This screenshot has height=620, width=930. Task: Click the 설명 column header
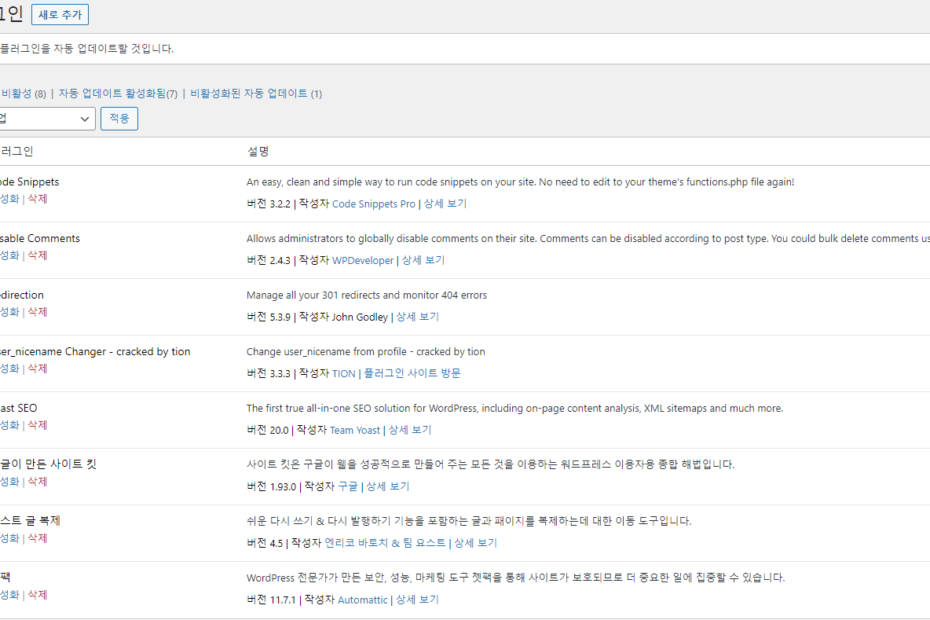click(x=258, y=152)
